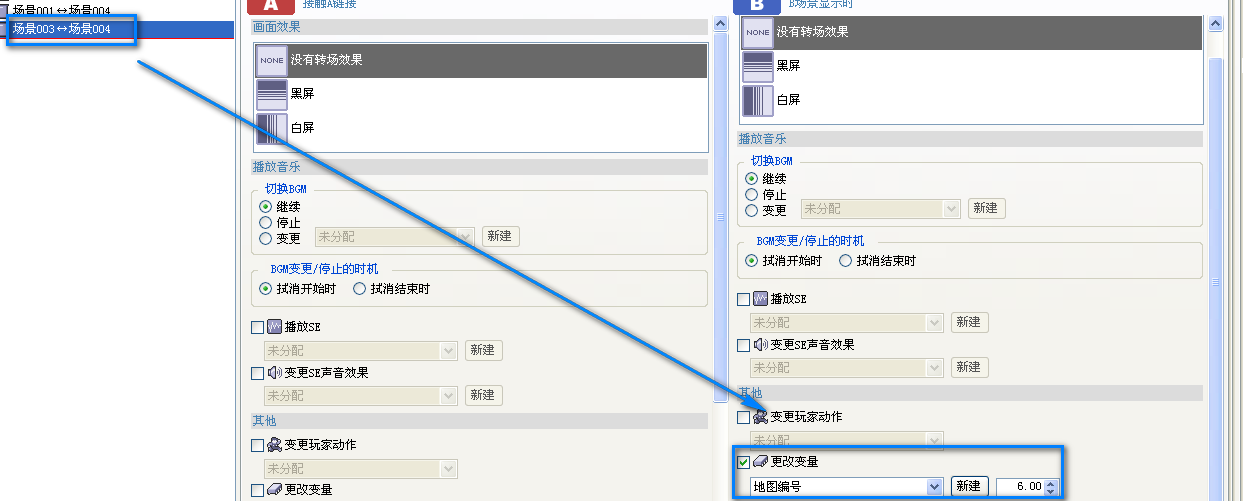1243x501 pixels.
Task: Choose 拭消开始时 timing in panel A
Action: point(266,289)
